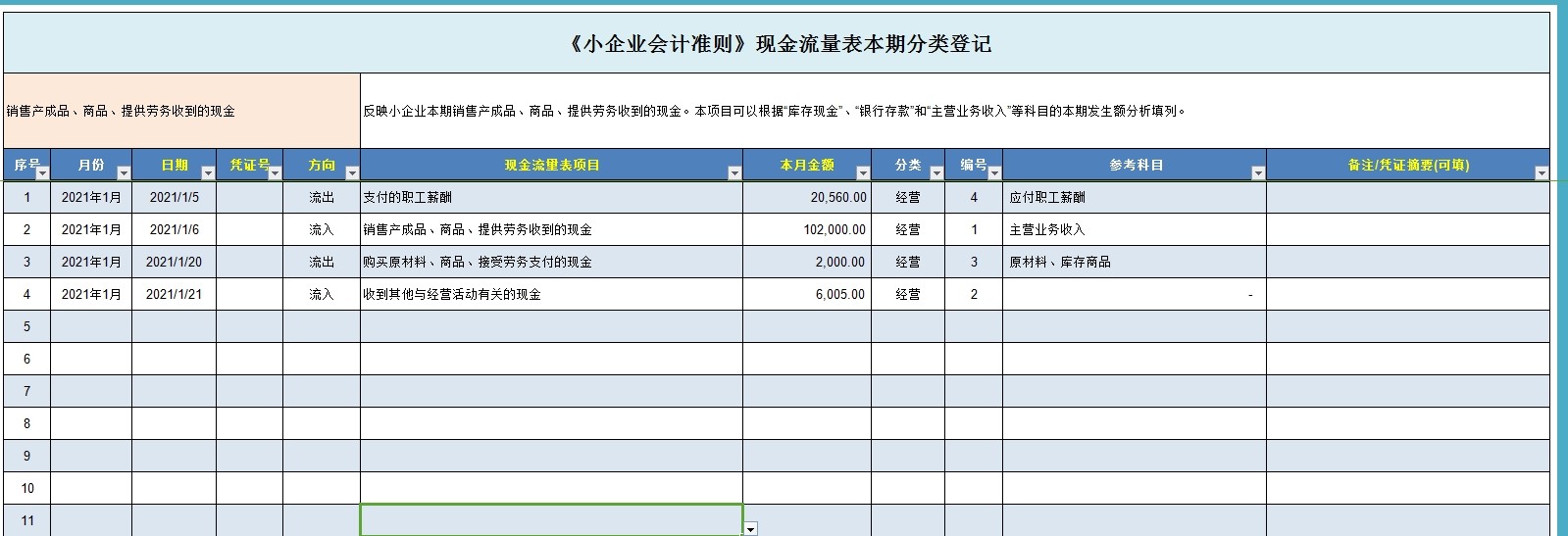Select the cell 购买原材料、商品、接受劳务支付的现金
Image resolution: width=1568 pixels, height=536 pixels.
pos(551,262)
